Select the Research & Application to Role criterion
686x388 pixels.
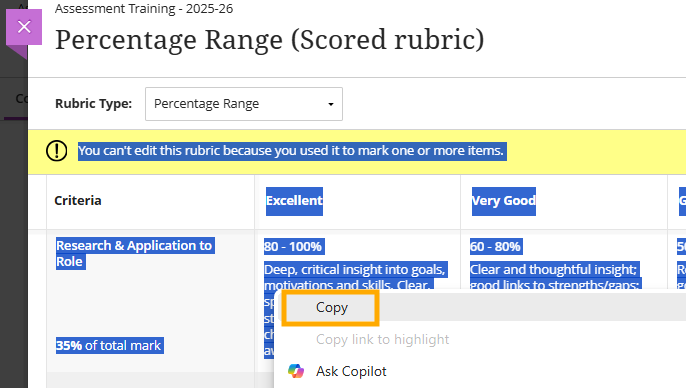click(134, 253)
